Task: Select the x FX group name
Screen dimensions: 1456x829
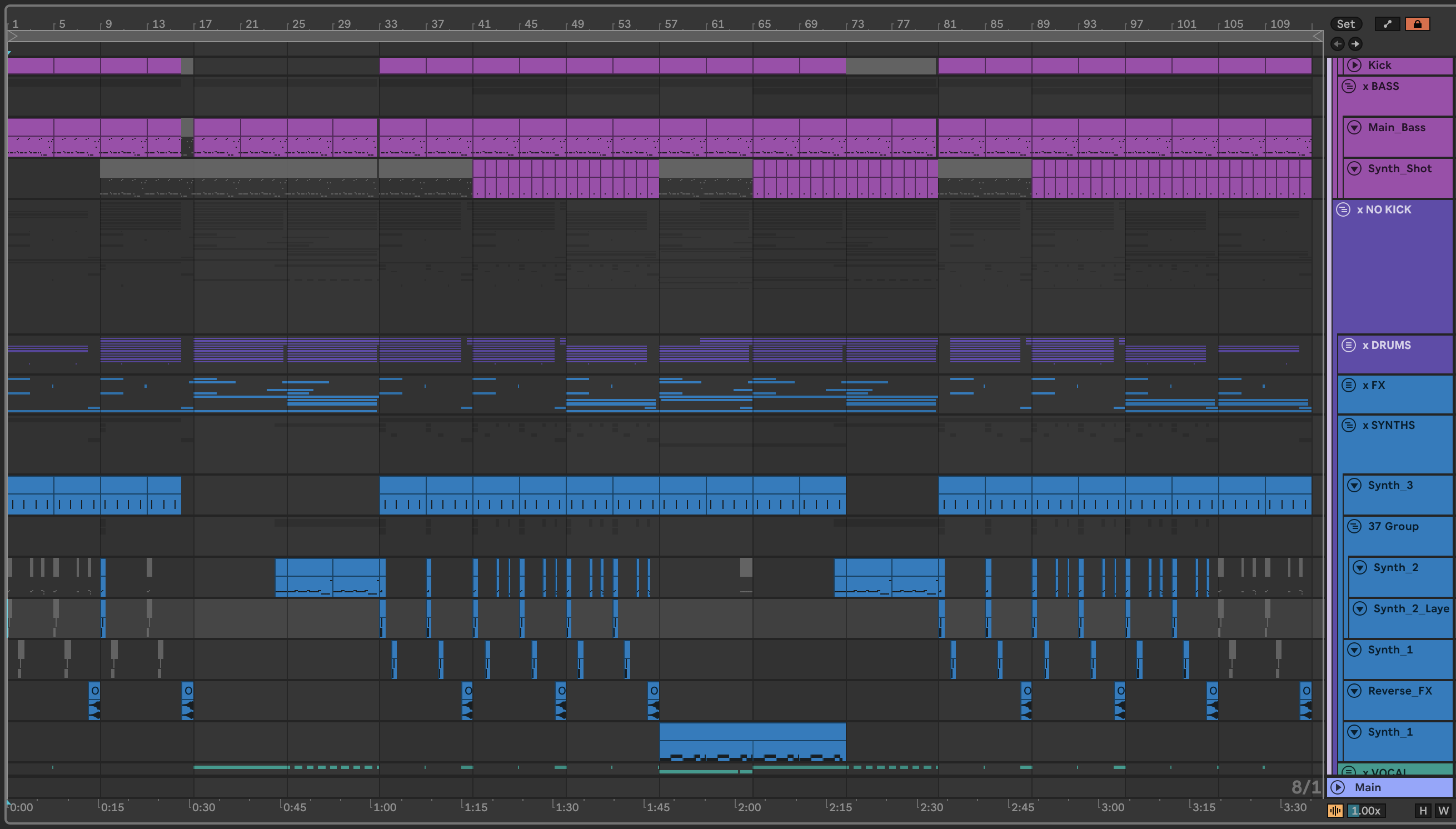Action: [1373, 385]
